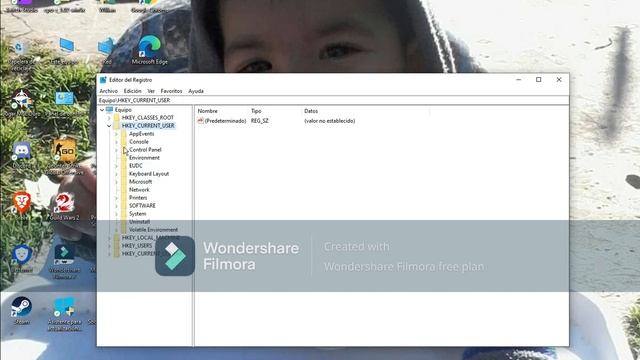Maximize the Editor del Registro window
The width and height of the screenshot is (640, 360).
(x=539, y=80)
